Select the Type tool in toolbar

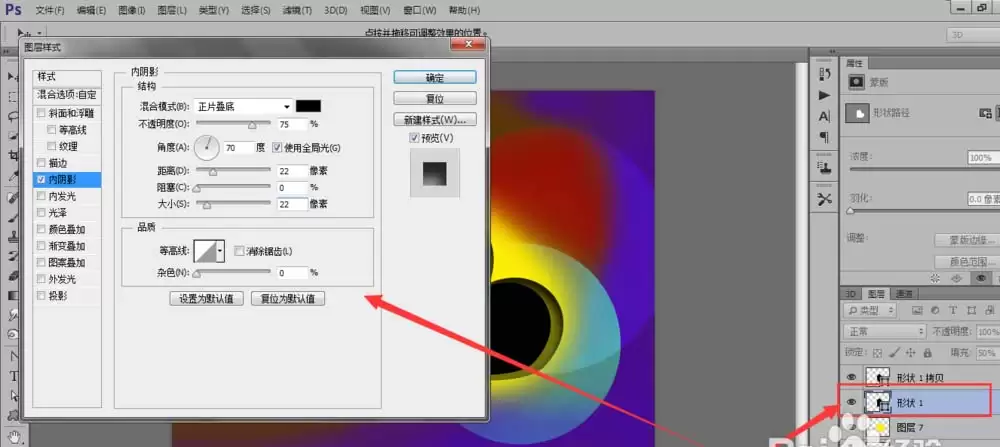coord(13,376)
